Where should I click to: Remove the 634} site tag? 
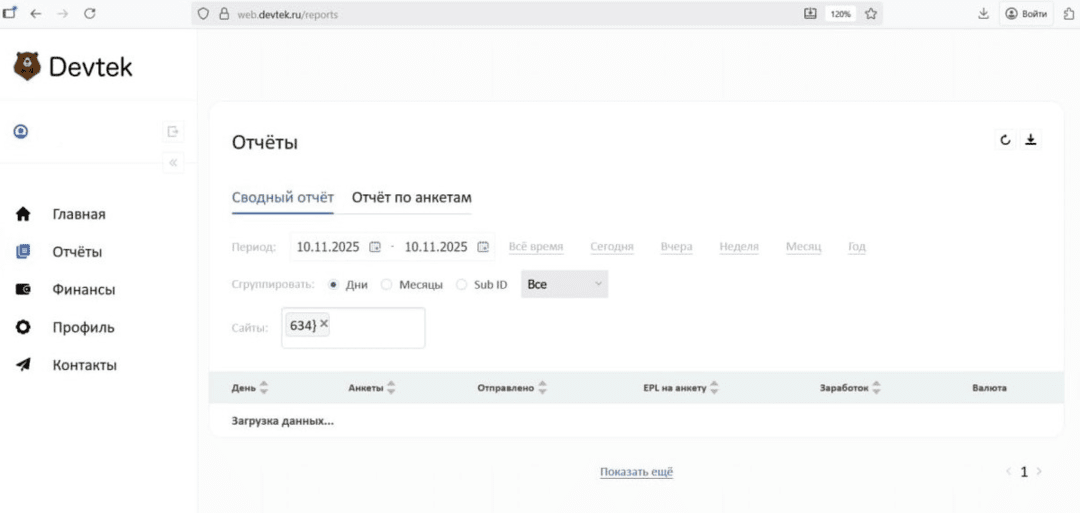[324, 324]
